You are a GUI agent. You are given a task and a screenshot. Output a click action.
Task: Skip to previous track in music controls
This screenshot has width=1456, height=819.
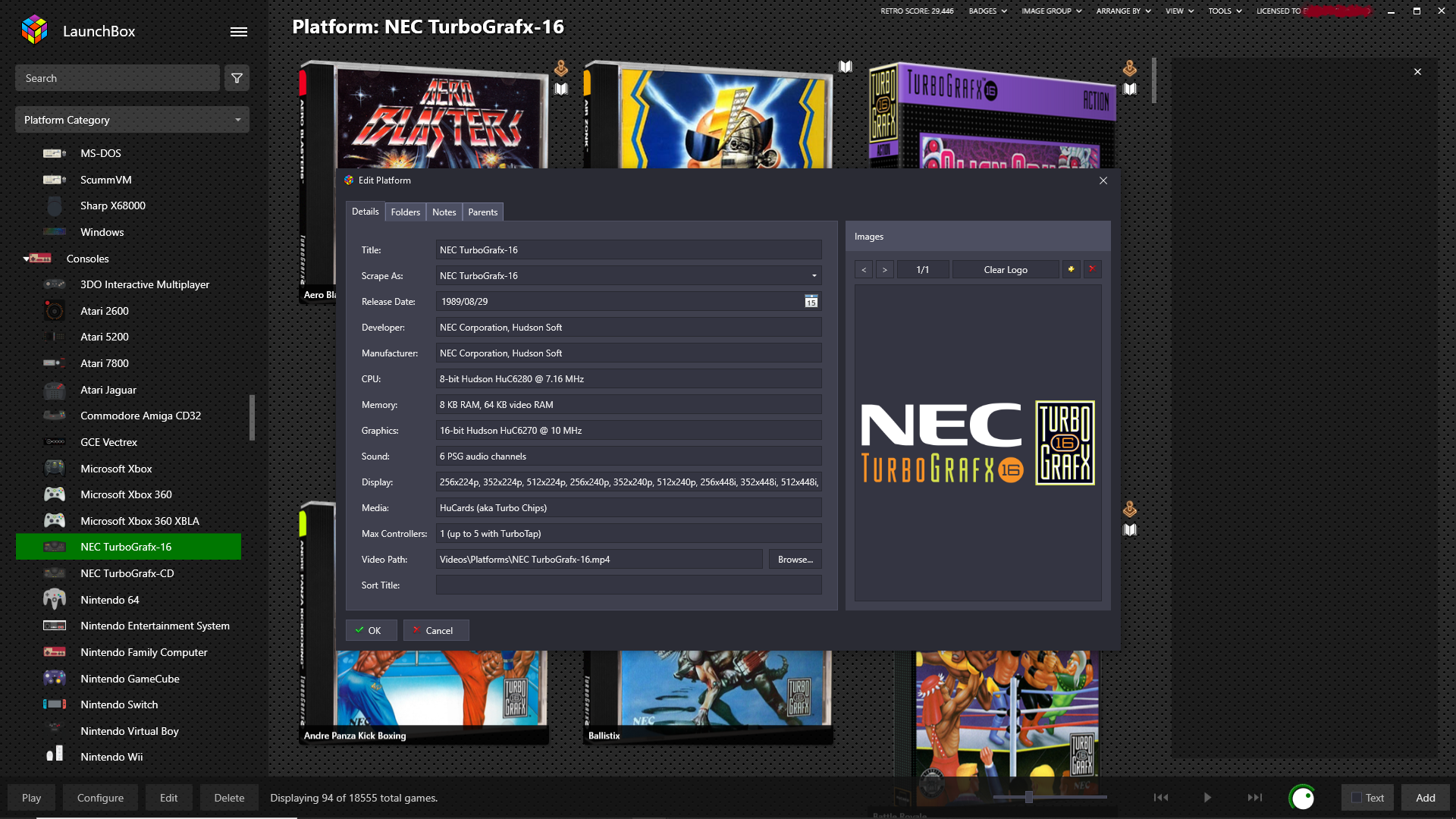point(1161,797)
